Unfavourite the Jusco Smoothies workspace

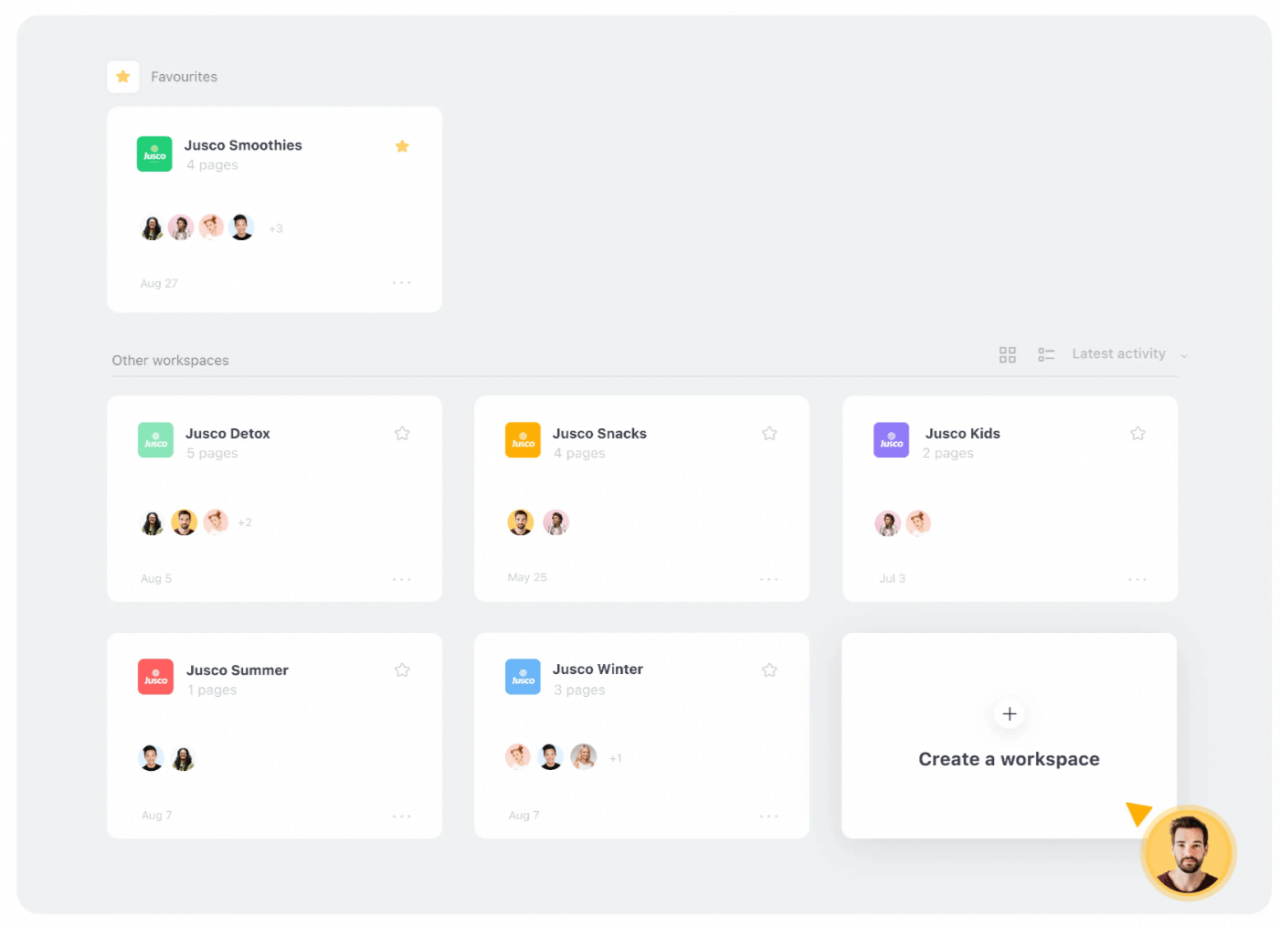[402, 145]
